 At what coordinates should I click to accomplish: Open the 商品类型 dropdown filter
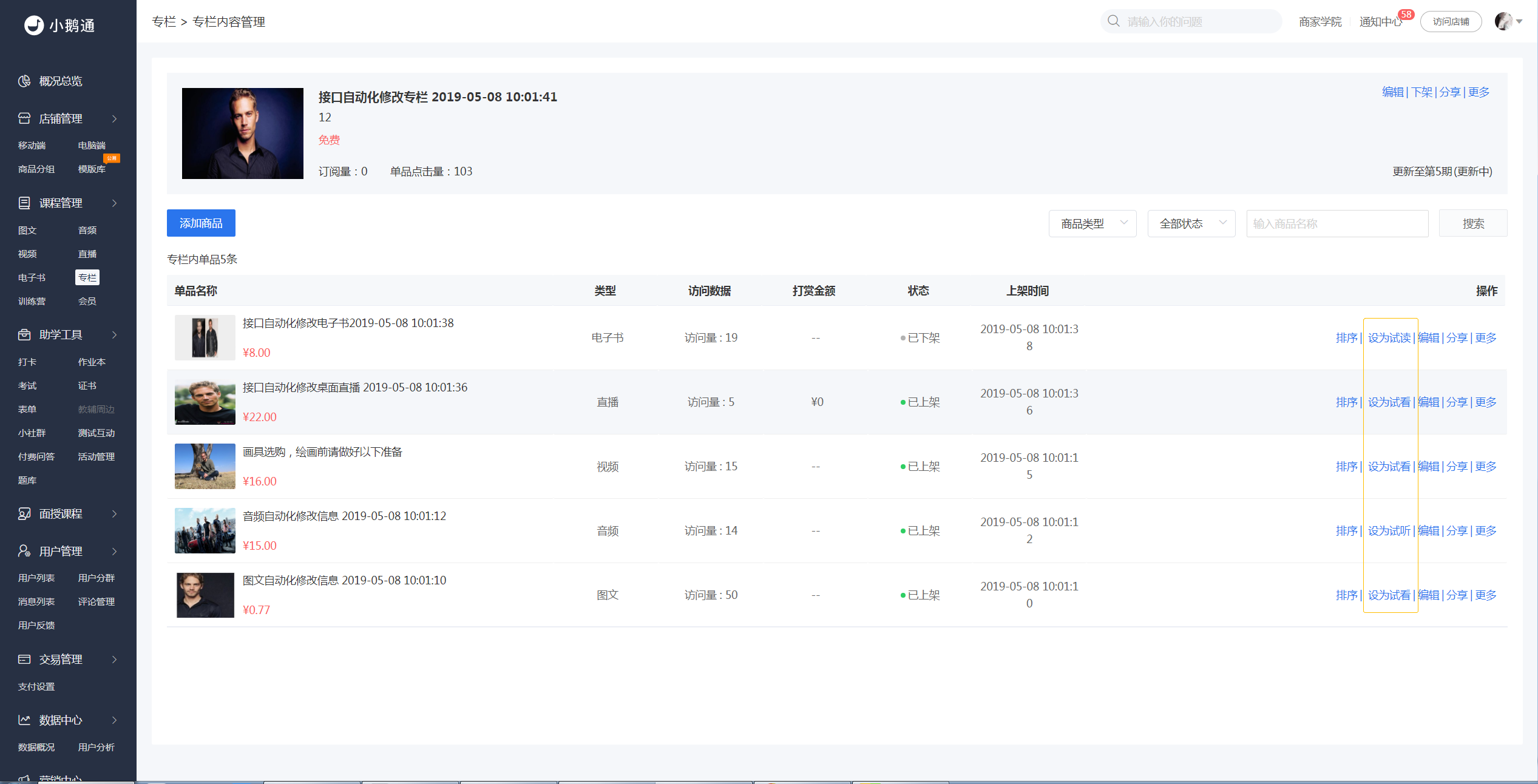pyautogui.click(x=1093, y=223)
